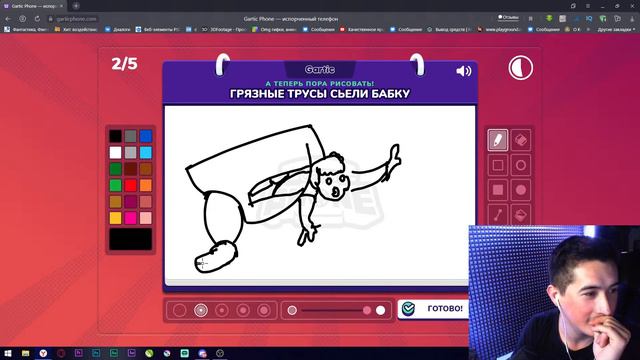Image resolution: width=640 pixels, height=360 pixels.
Task: Choose the filled ellipse shape tool
Action: coord(520,190)
